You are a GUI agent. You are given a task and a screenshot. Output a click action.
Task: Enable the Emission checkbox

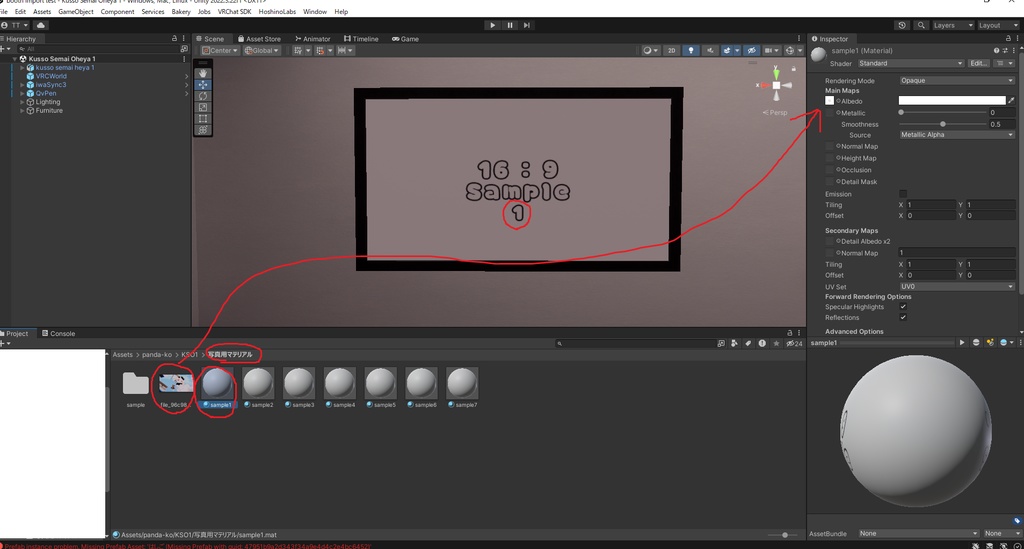coord(903,194)
